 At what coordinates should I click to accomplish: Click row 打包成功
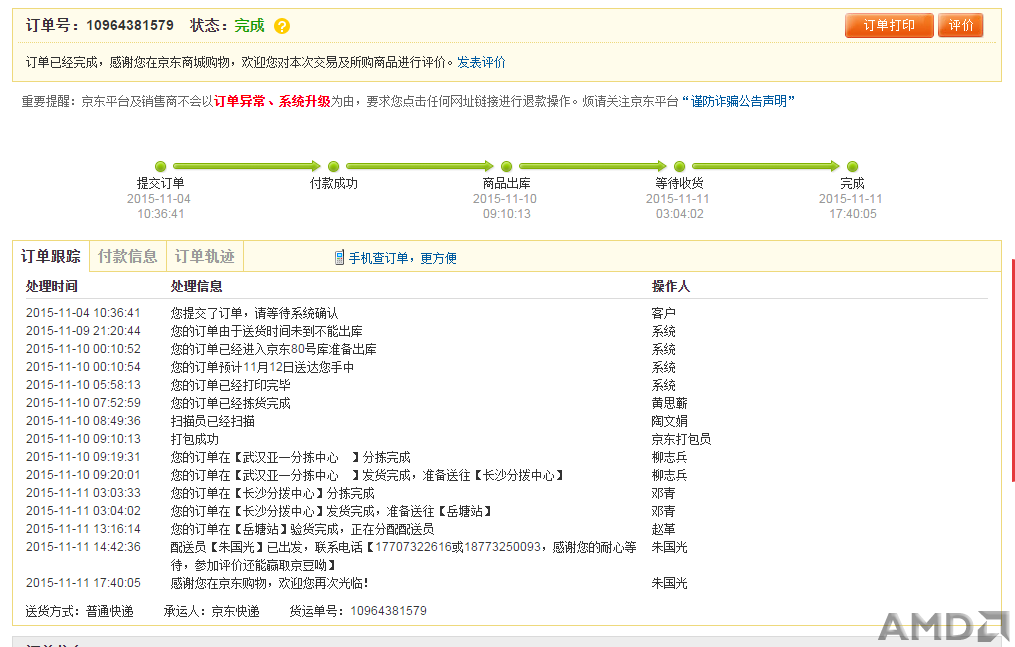pos(506,439)
